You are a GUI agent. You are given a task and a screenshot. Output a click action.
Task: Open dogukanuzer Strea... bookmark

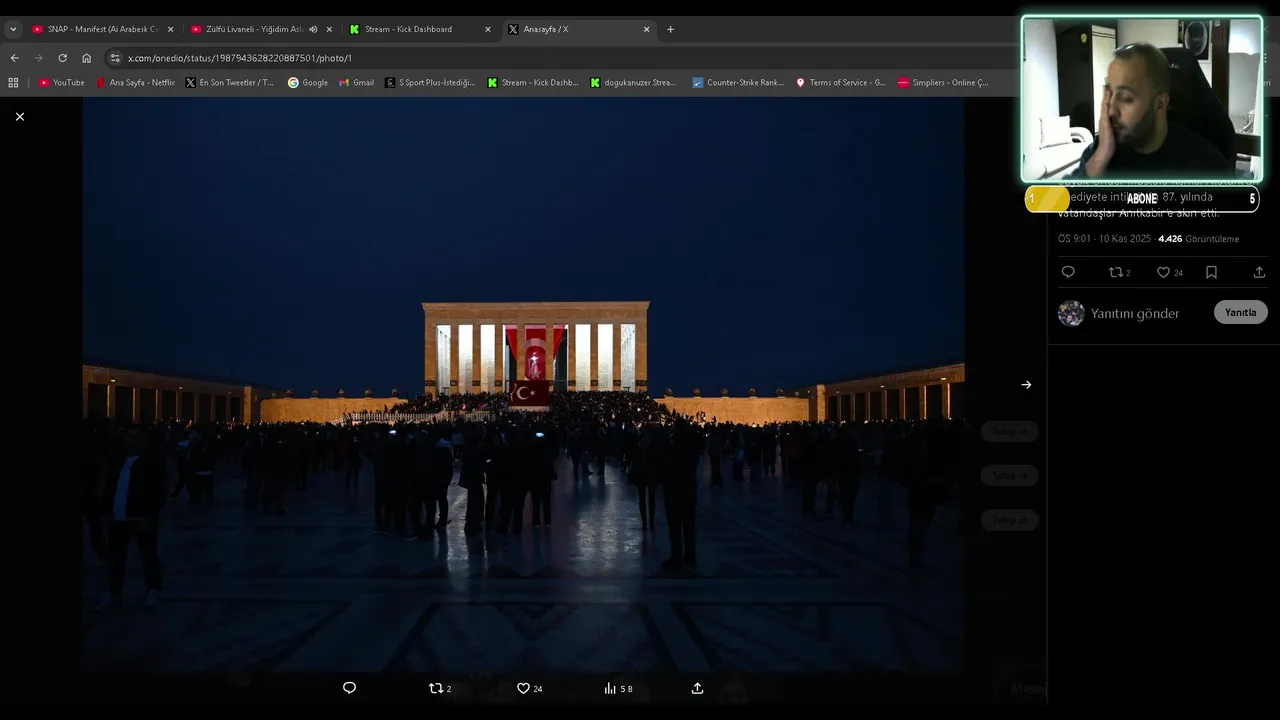click(x=634, y=83)
